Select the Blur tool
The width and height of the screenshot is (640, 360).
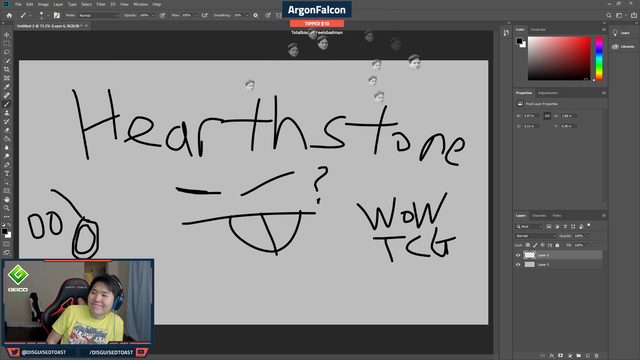pyautogui.click(x=7, y=147)
